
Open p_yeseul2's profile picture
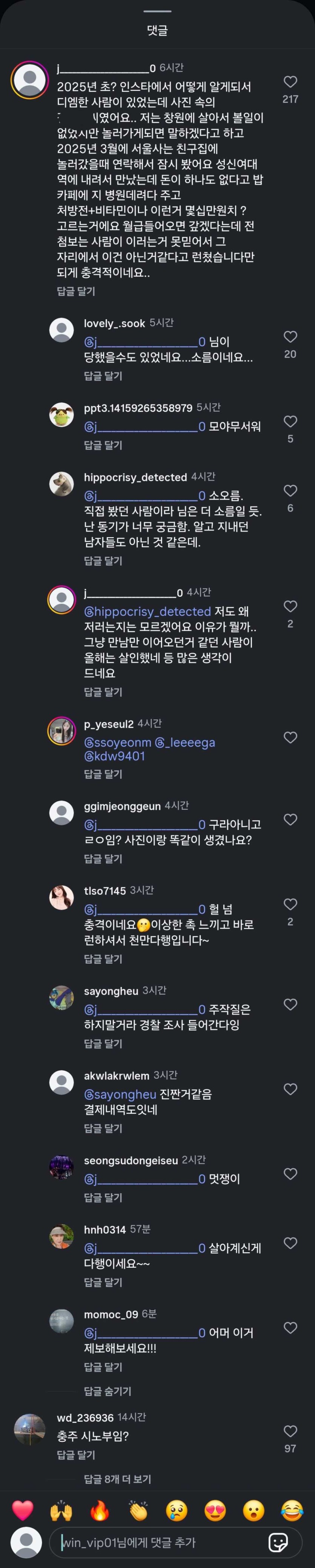pyautogui.click(x=61, y=731)
